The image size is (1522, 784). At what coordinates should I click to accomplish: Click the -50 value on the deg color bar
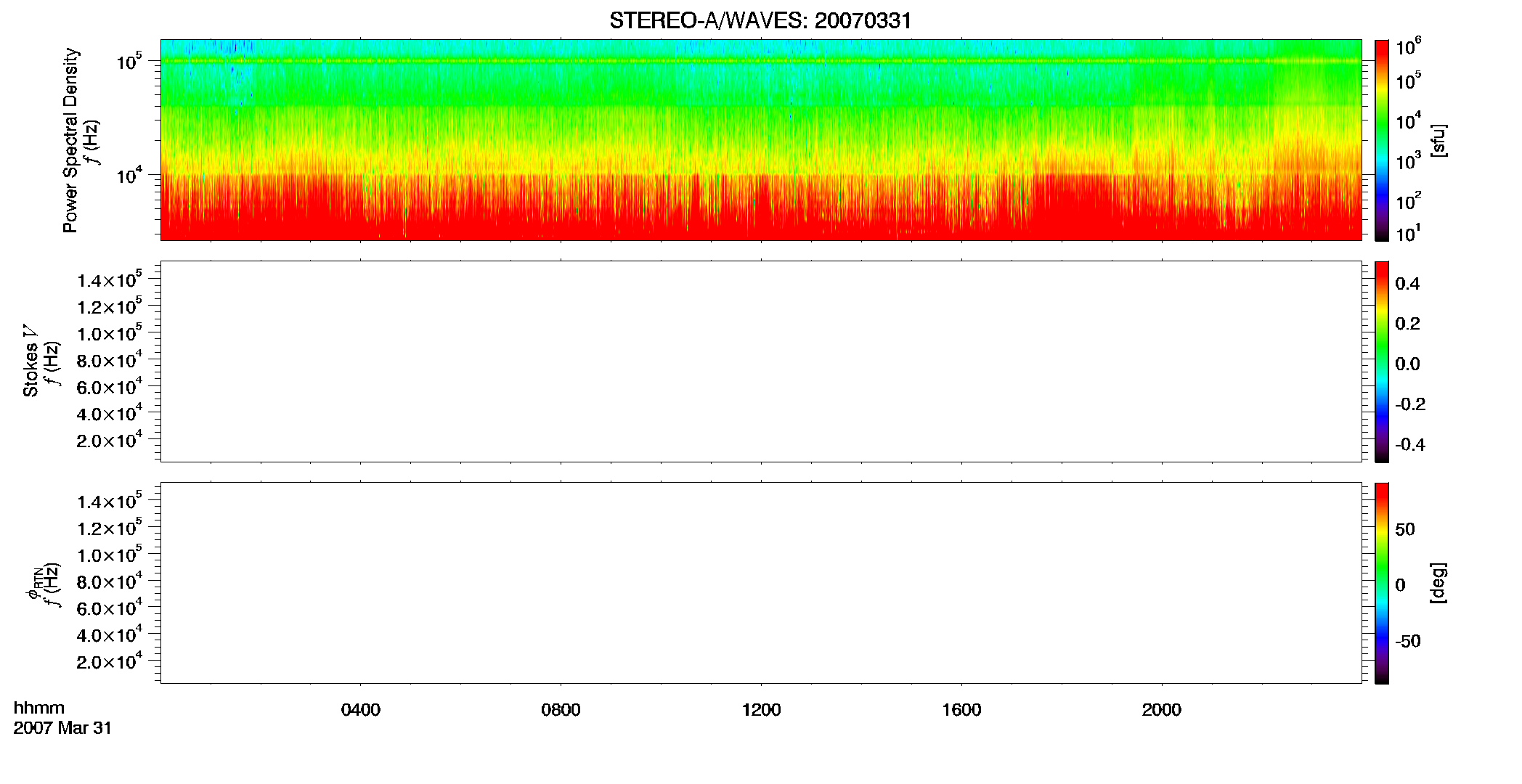(1408, 642)
